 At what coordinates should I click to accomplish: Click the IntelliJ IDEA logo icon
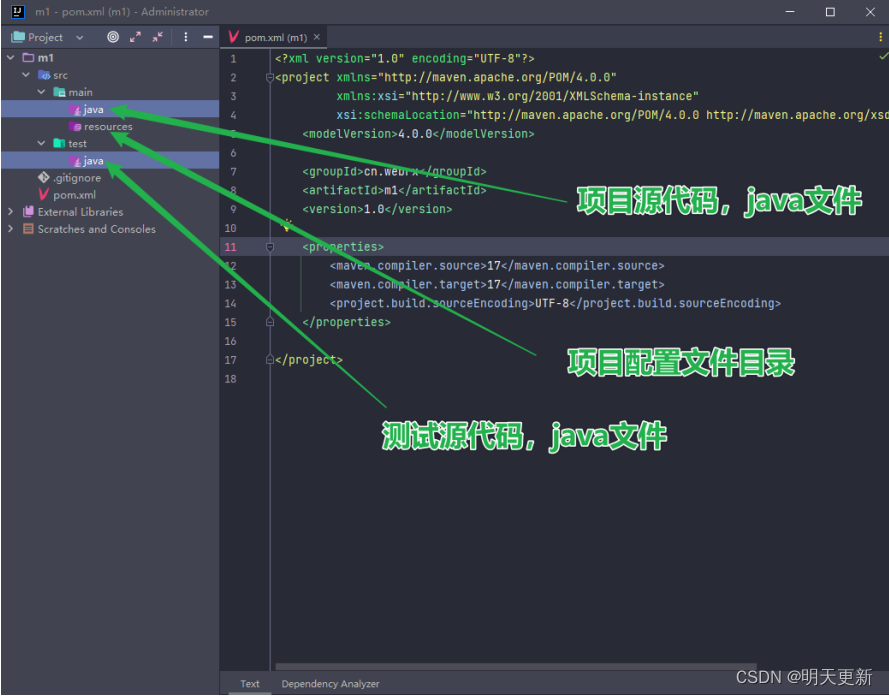[x=18, y=12]
